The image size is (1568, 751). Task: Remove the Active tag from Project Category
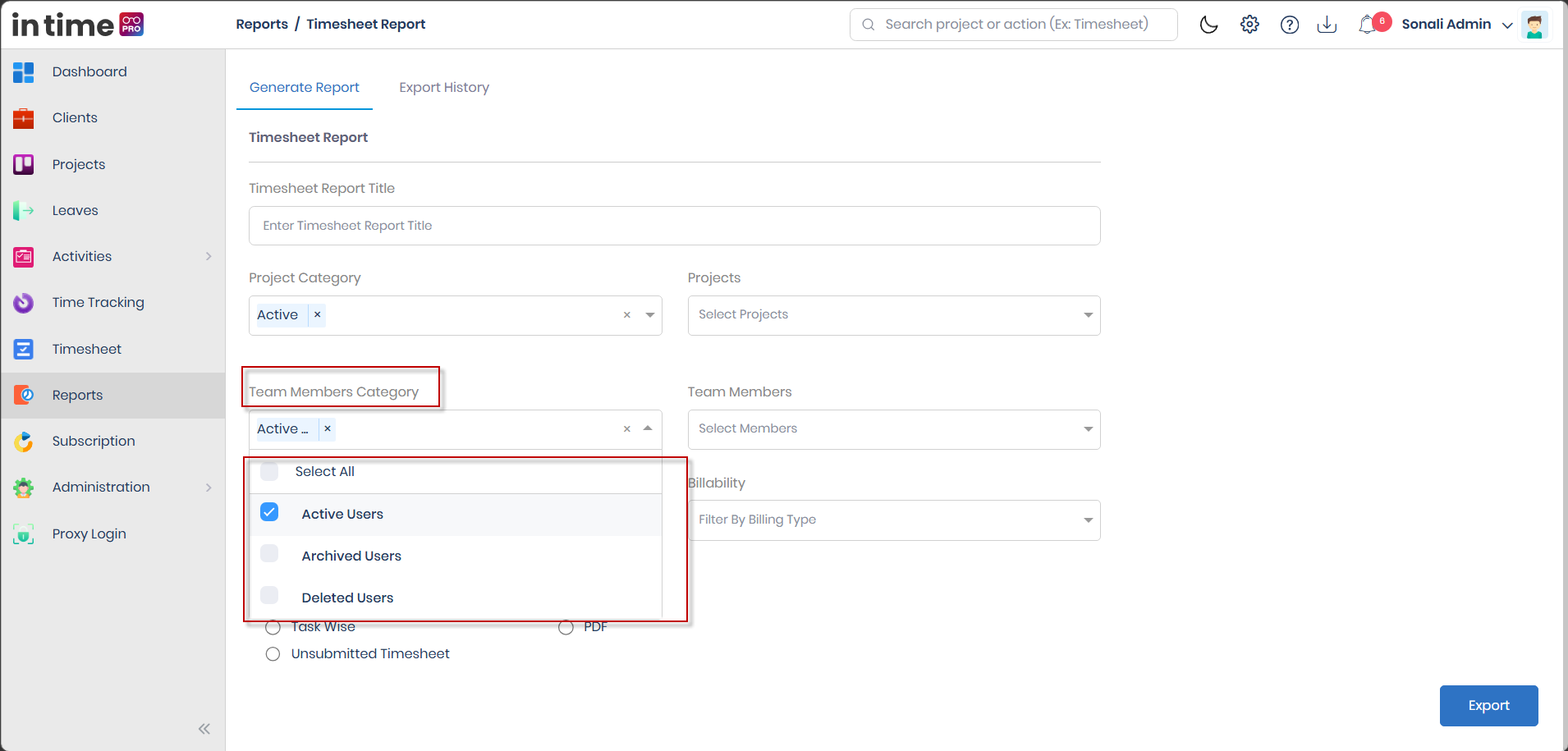click(317, 315)
